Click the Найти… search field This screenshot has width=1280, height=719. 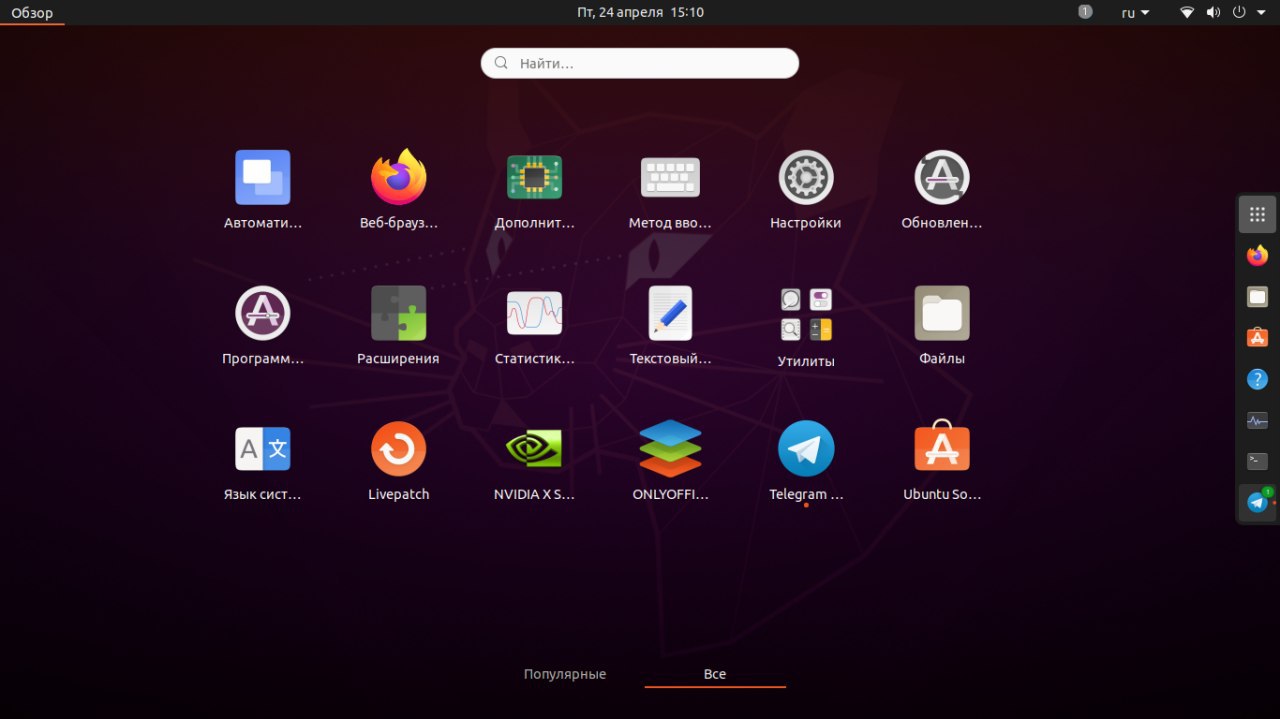640,63
